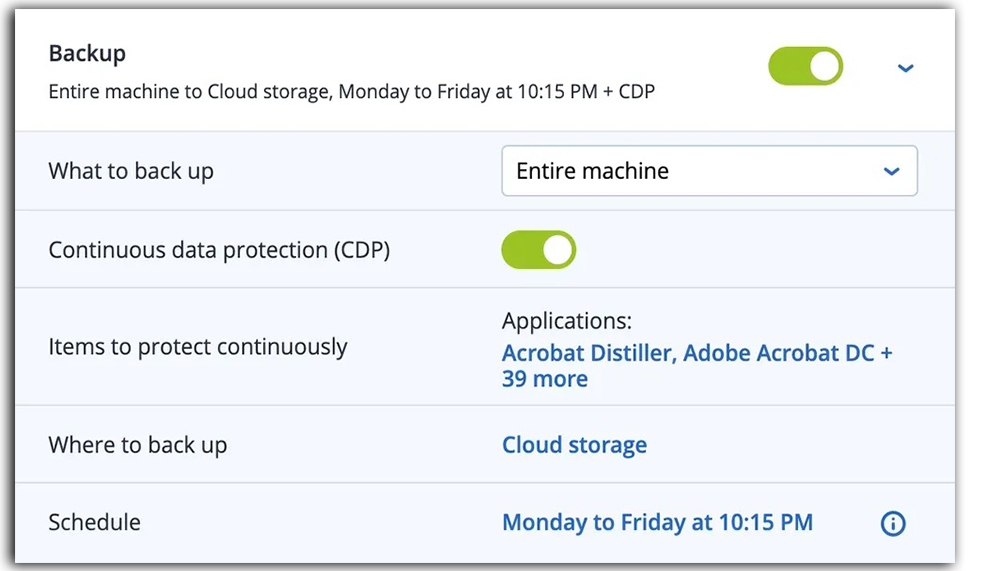Click Items to protect continuously label

198,347
